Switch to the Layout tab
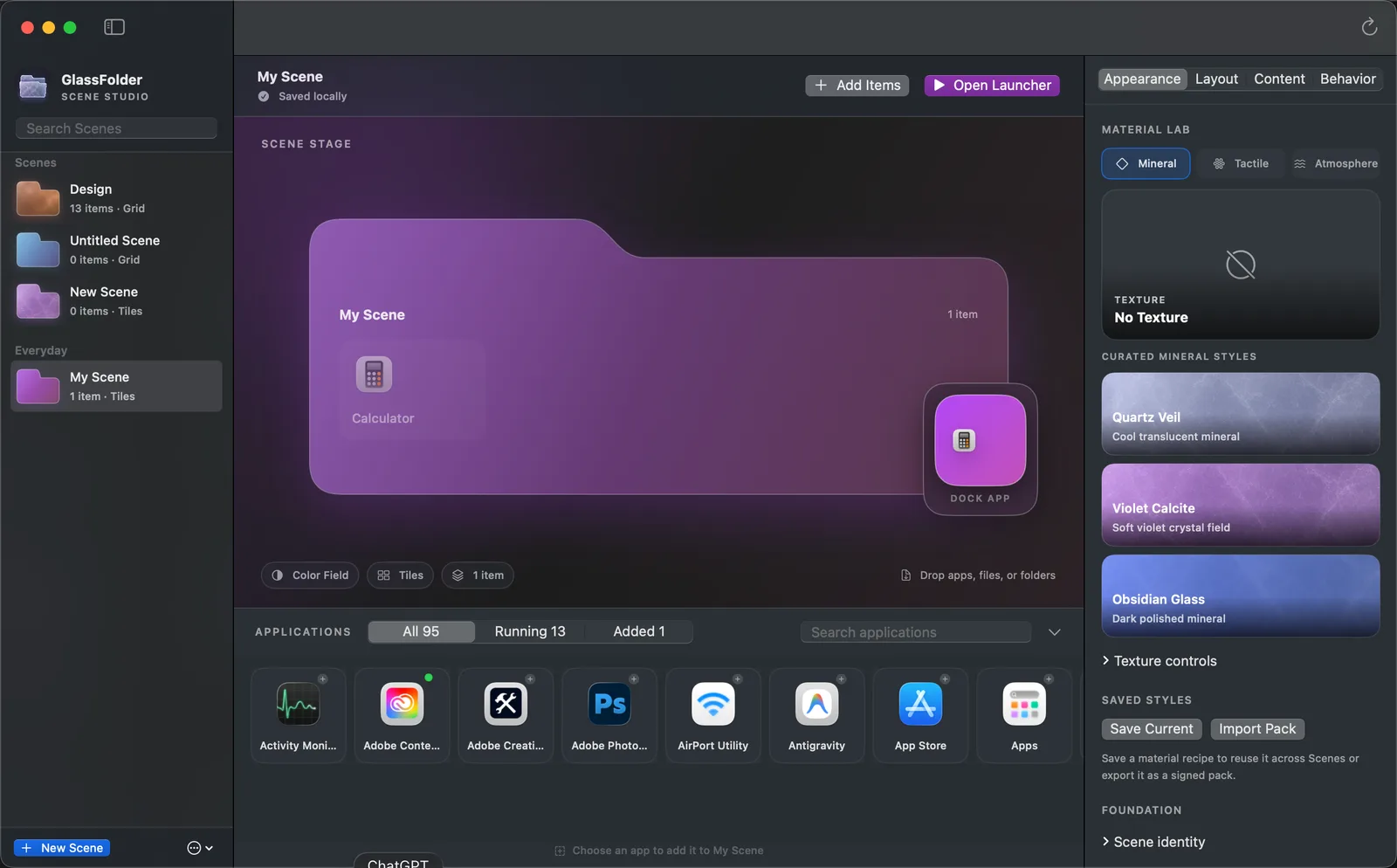The image size is (1397, 868). [x=1216, y=79]
